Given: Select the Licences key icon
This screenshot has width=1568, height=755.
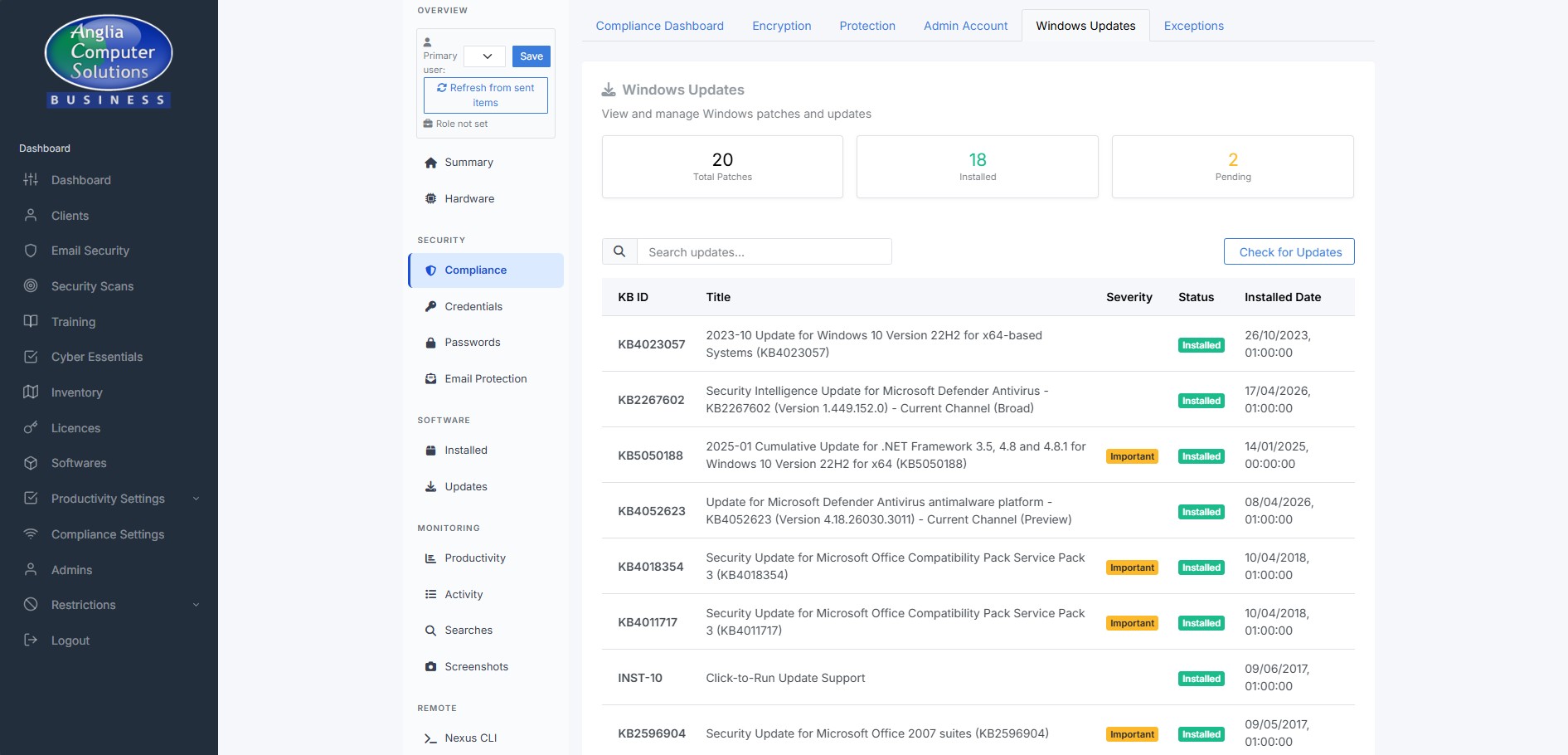Looking at the screenshot, I should (30, 427).
